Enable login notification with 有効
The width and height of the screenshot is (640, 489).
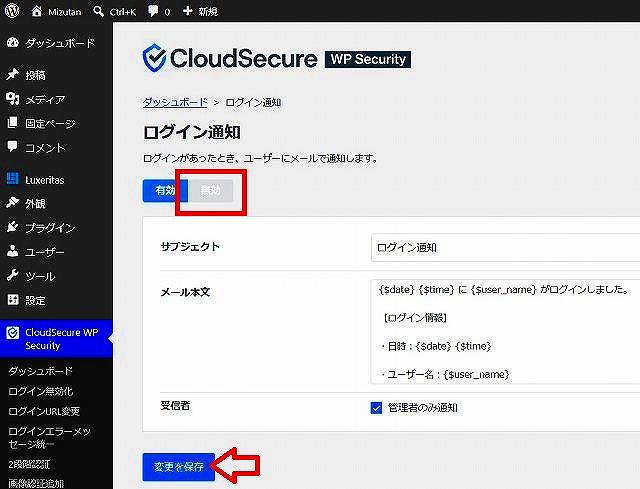(164, 190)
